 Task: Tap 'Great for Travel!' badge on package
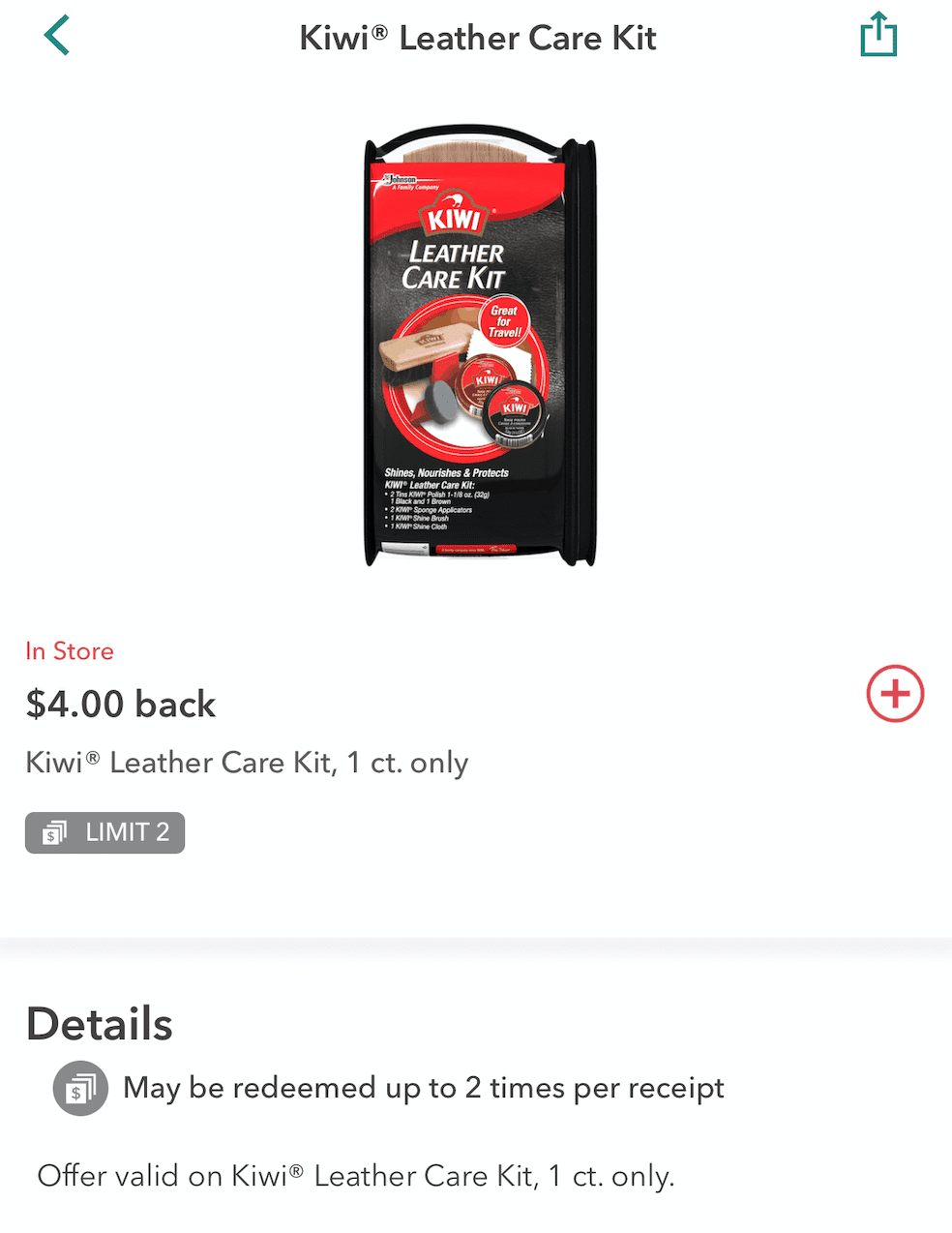click(x=504, y=322)
